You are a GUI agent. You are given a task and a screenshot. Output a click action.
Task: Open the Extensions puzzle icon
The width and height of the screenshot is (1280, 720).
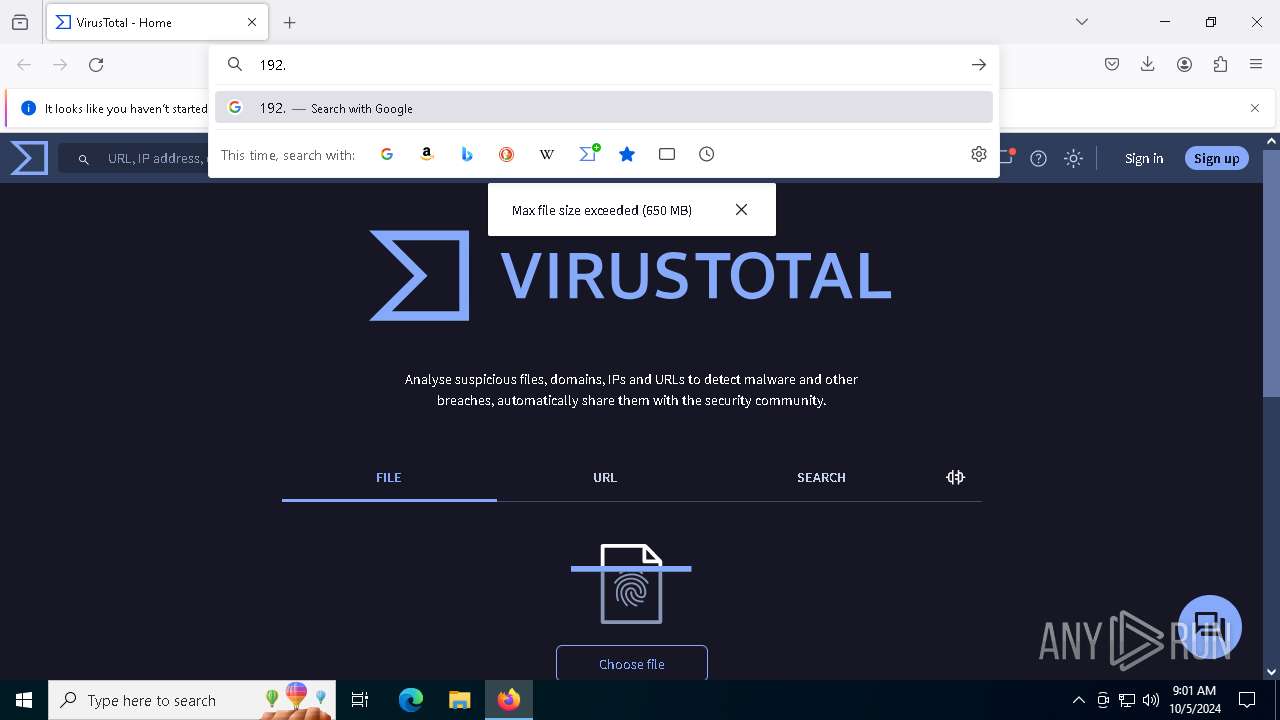(x=1220, y=64)
